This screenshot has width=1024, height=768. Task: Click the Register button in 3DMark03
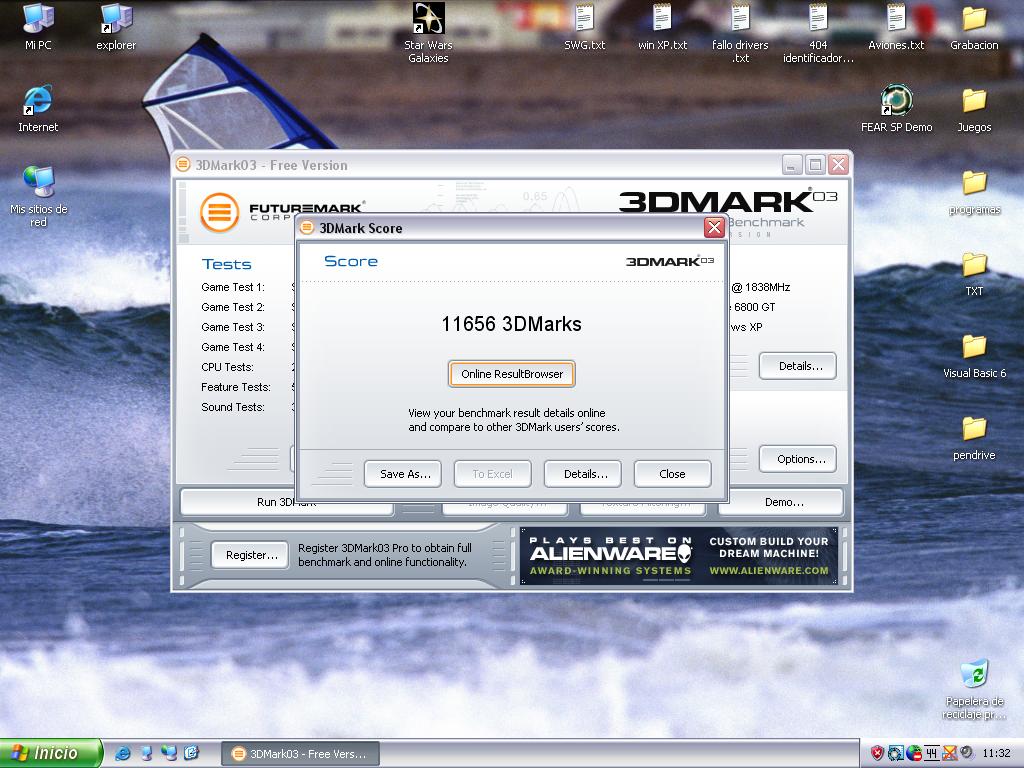pyautogui.click(x=250, y=555)
